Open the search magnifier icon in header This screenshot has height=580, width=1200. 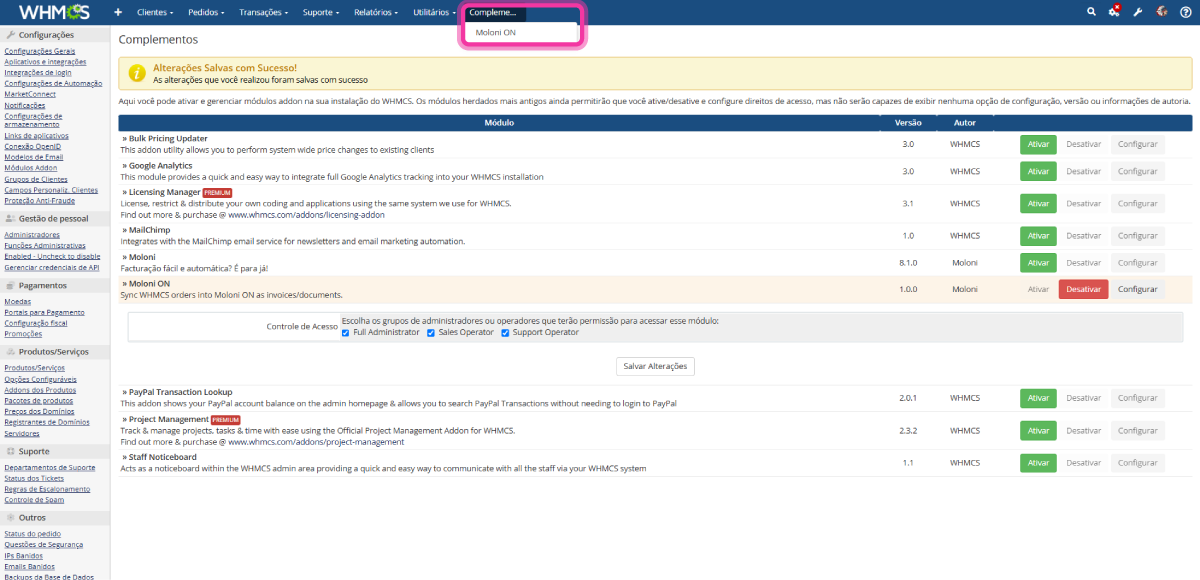point(1091,12)
